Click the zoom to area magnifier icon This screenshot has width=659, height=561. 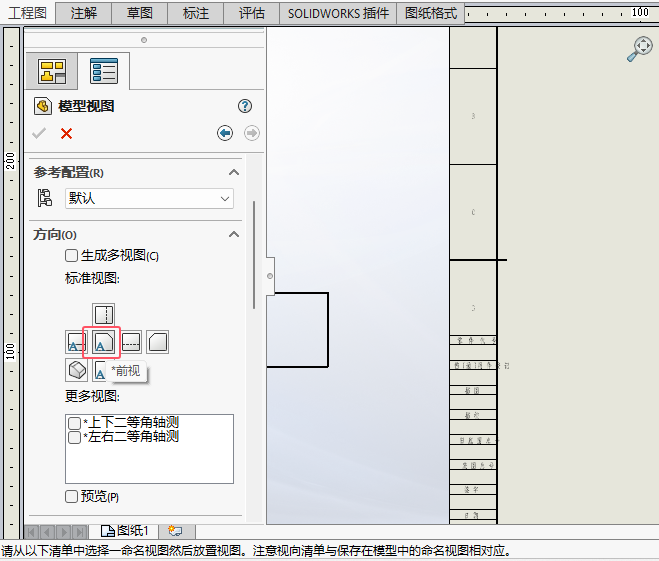[640, 49]
